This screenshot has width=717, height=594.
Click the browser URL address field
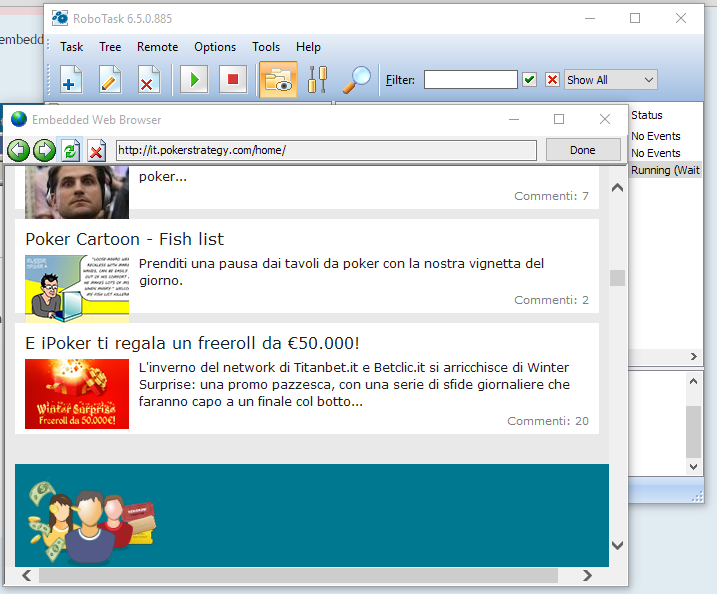(x=327, y=150)
